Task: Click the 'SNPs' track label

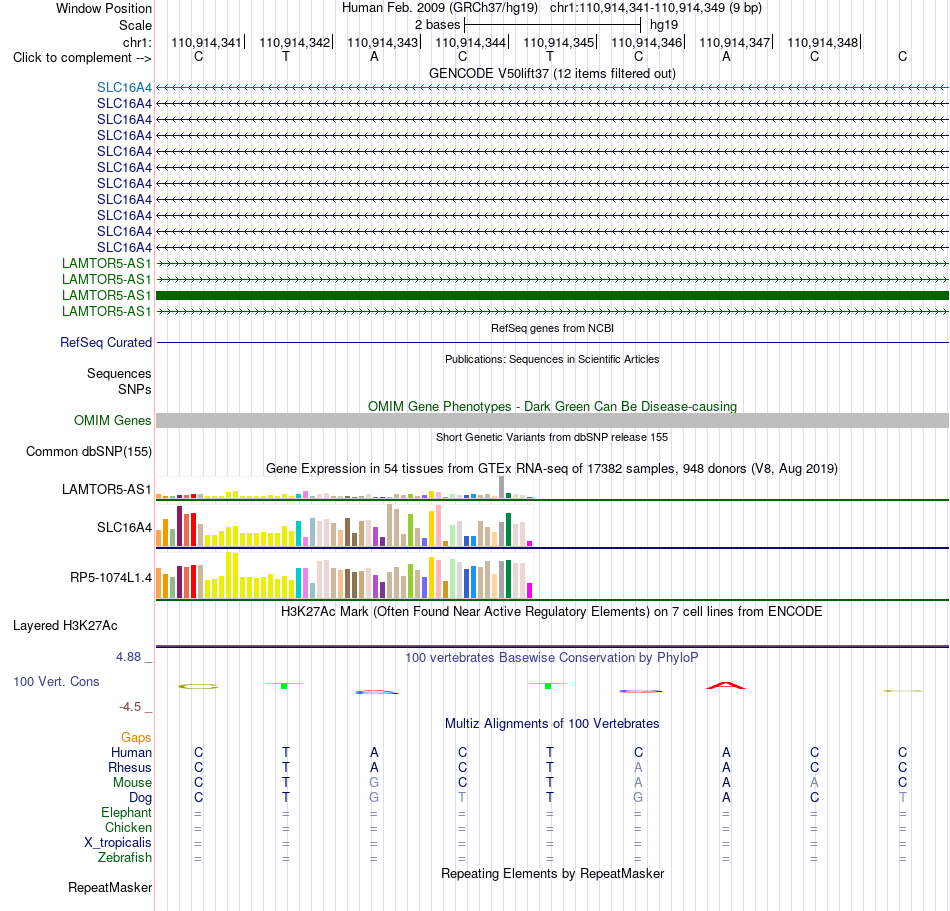Action: click(x=135, y=389)
